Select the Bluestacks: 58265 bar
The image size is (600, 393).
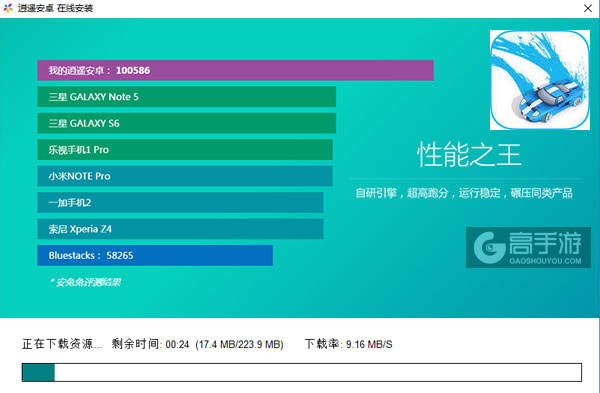pyautogui.click(x=155, y=255)
